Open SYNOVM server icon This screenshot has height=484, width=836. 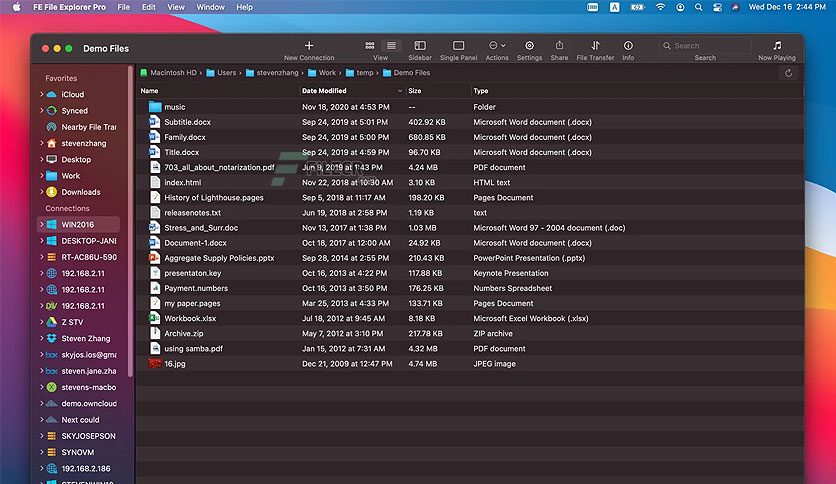click(52, 452)
